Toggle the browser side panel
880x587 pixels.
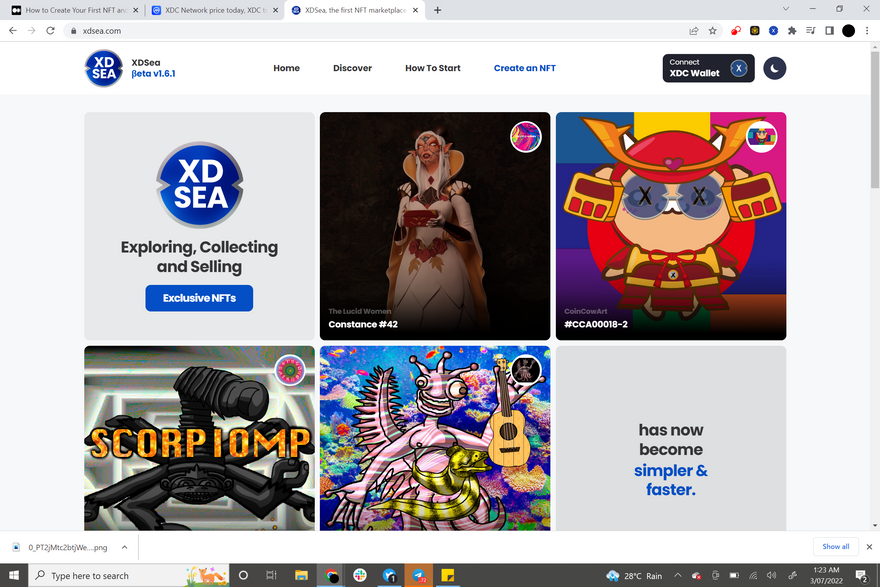point(829,31)
